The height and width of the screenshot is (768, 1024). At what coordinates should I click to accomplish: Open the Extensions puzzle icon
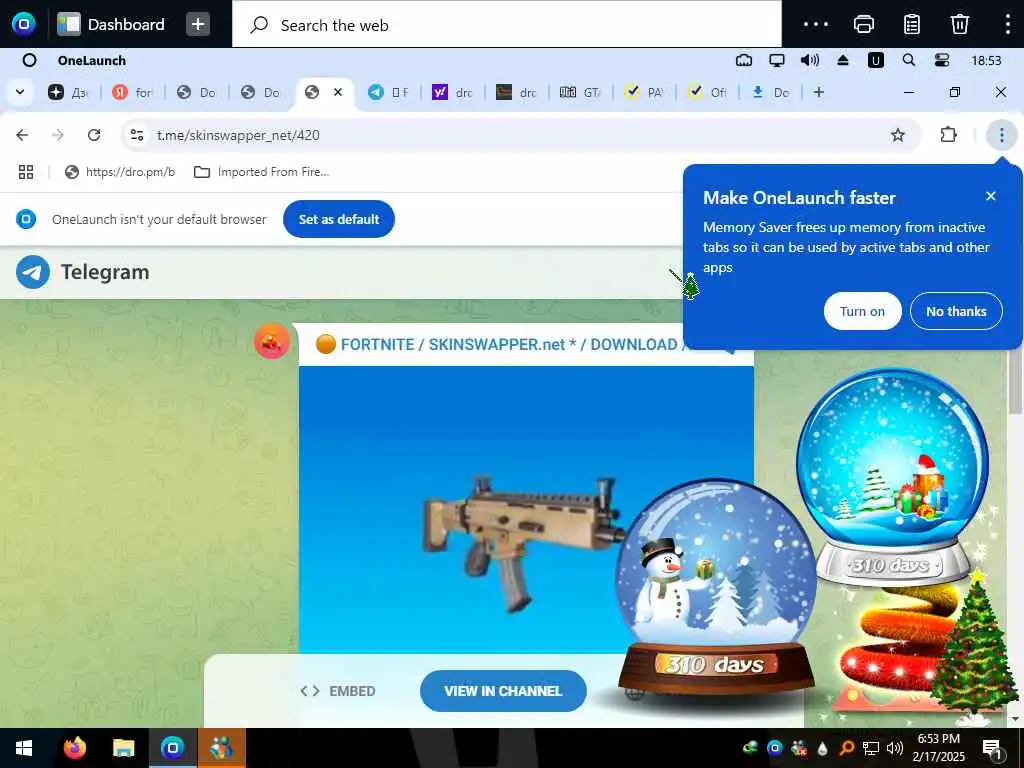click(948, 135)
